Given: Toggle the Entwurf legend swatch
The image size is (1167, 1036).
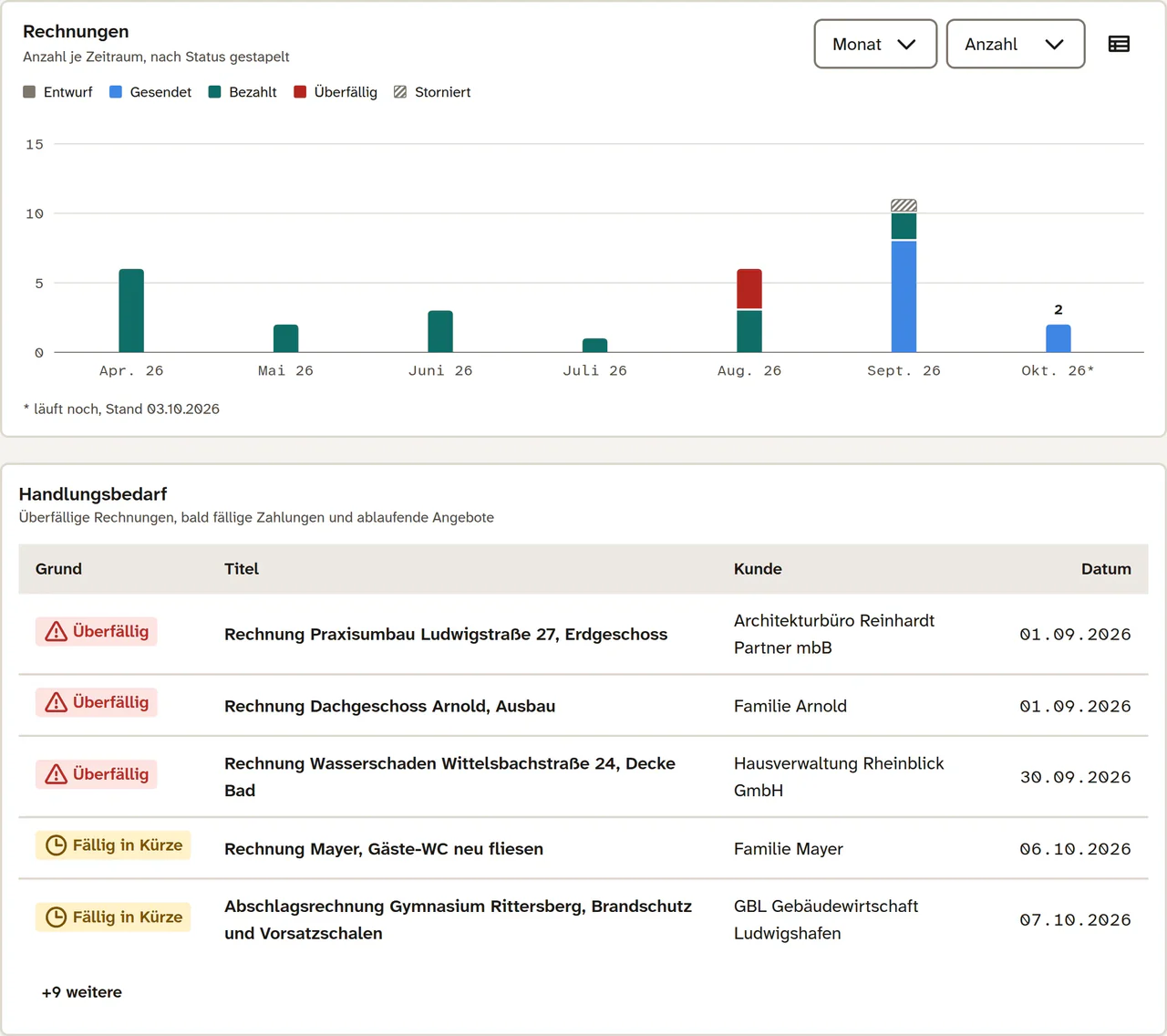Looking at the screenshot, I should coord(29,92).
